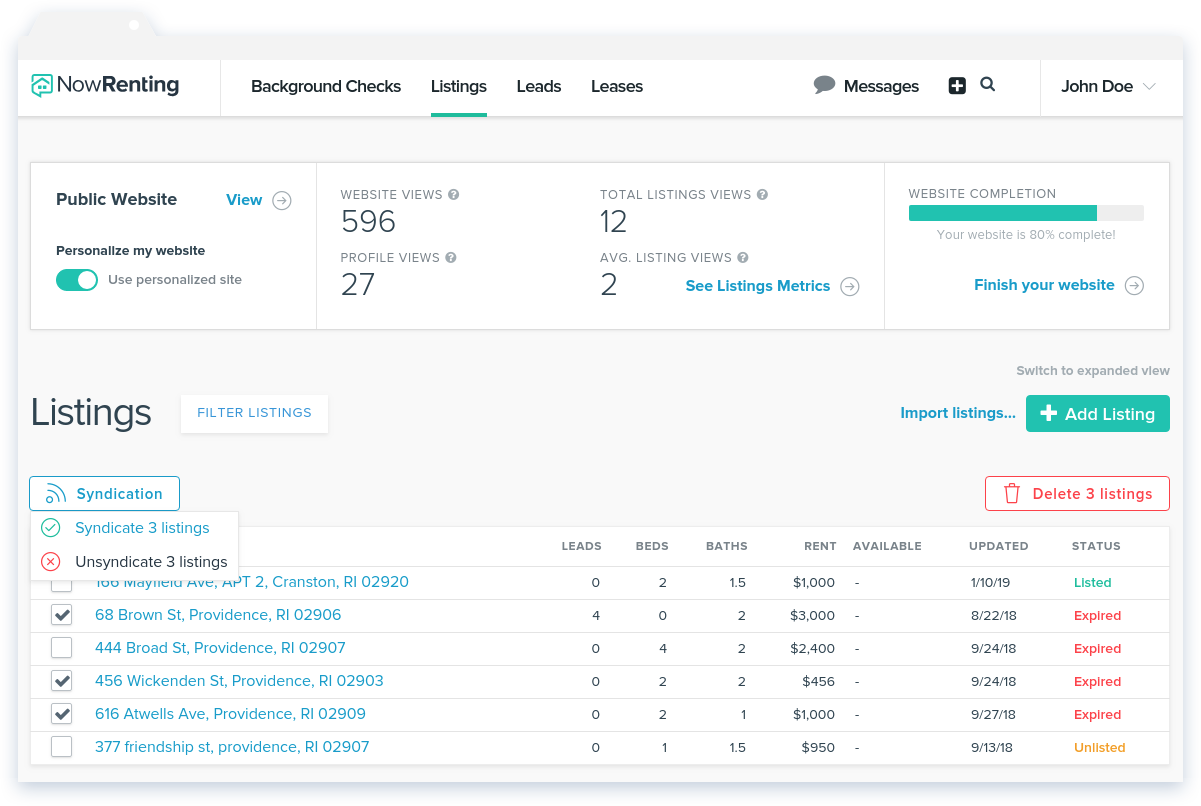Sort by the RENT column header

[820, 547]
